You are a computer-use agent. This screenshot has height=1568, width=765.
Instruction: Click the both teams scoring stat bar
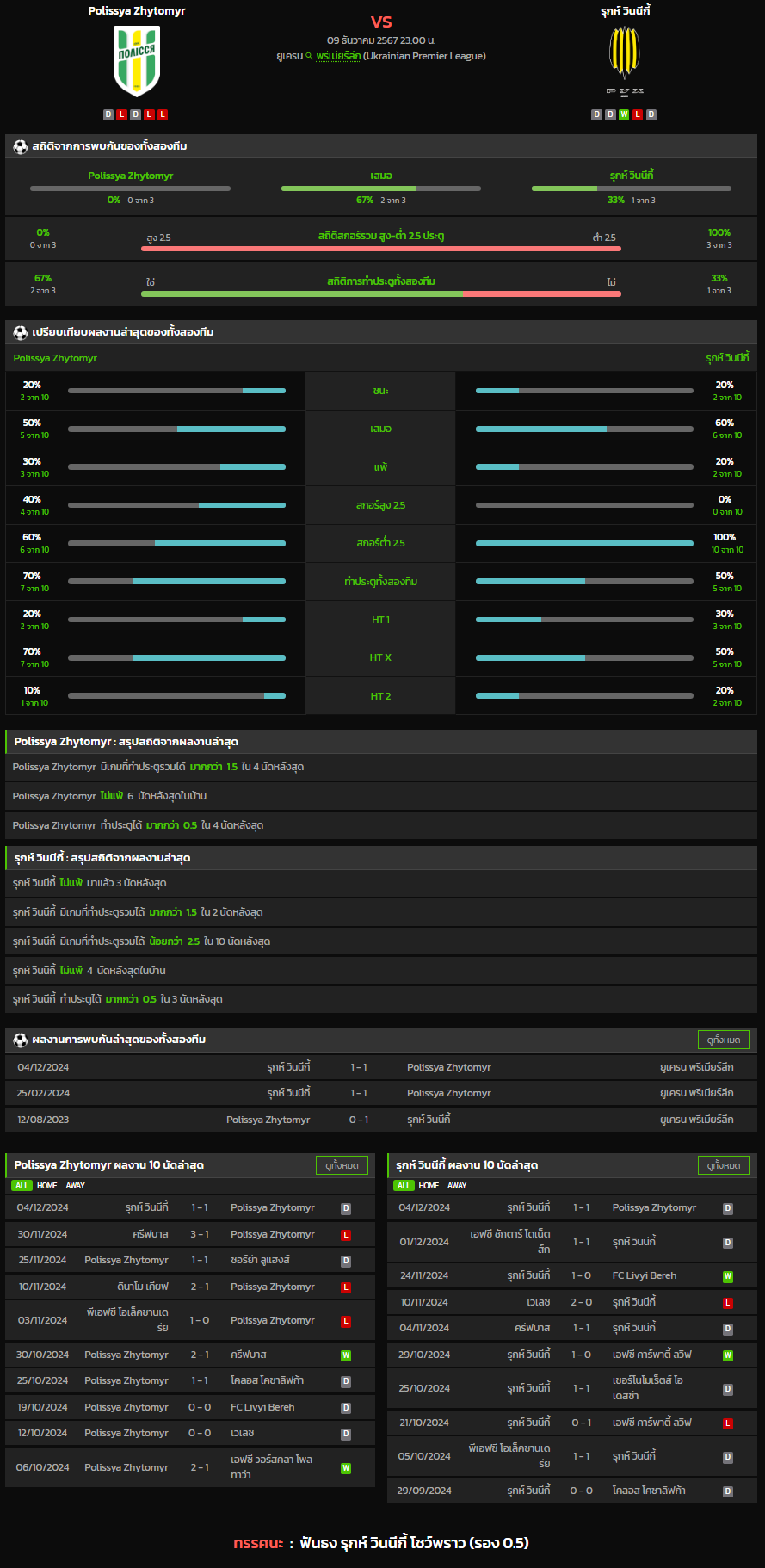(381, 293)
